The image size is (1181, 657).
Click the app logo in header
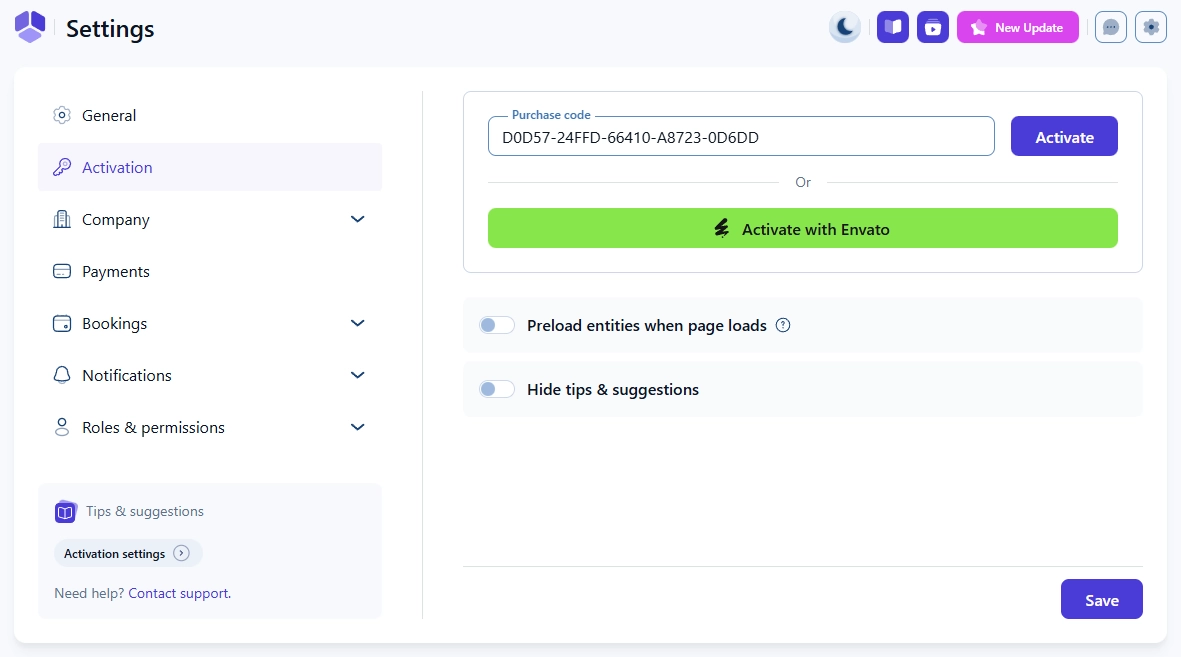pos(30,27)
